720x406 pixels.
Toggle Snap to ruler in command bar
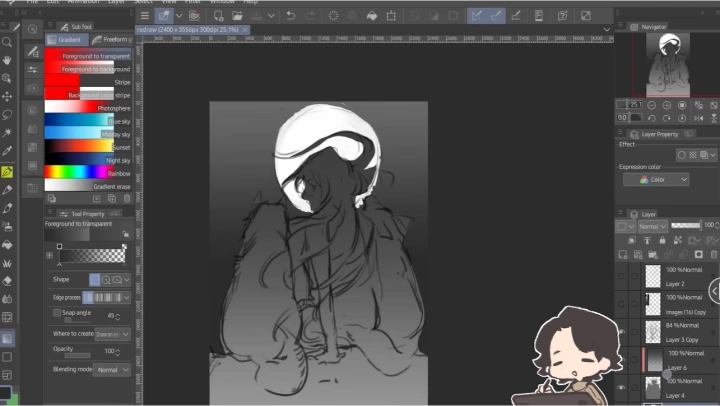tap(477, 16)
